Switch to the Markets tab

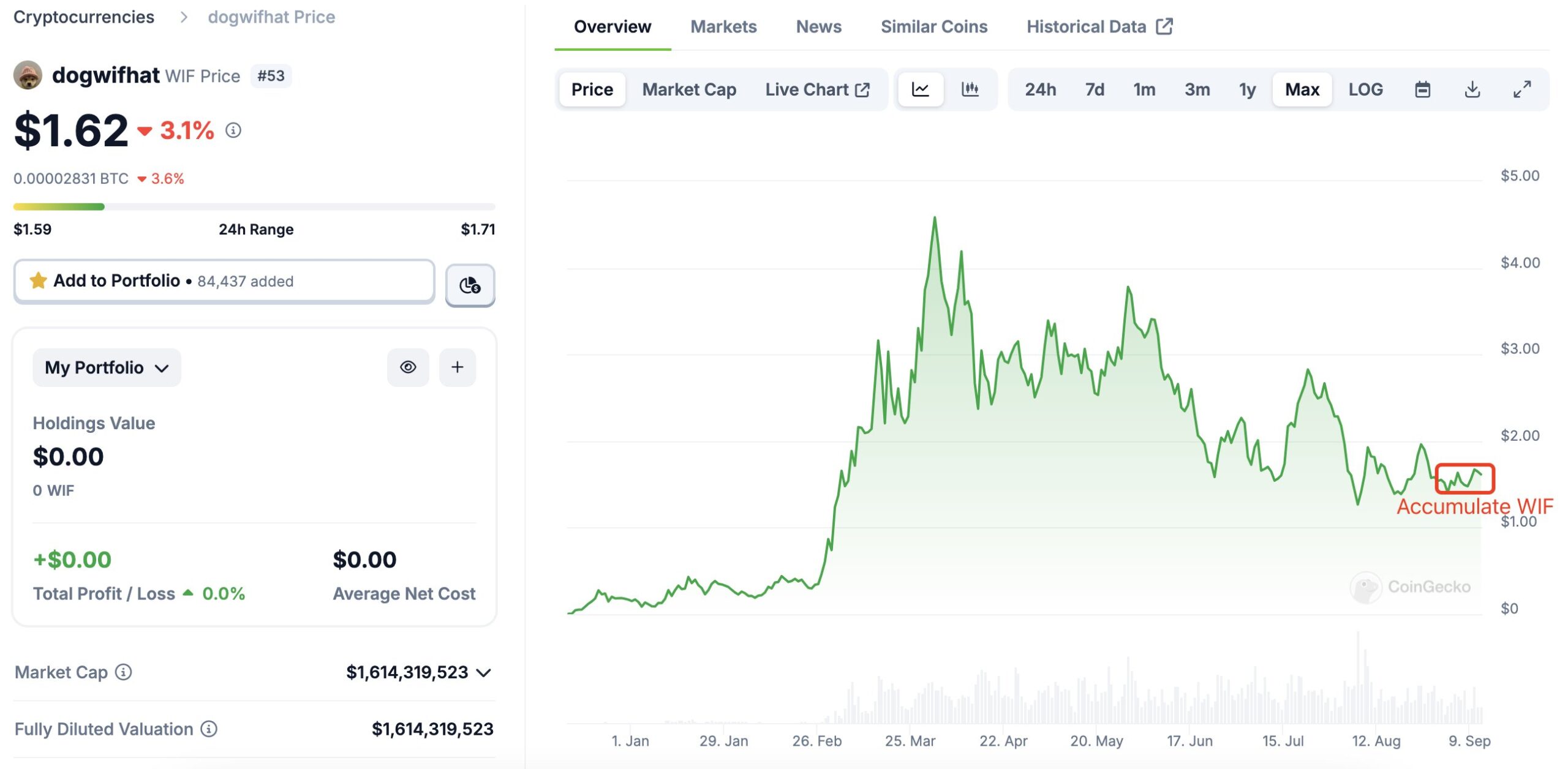[723, 26]
